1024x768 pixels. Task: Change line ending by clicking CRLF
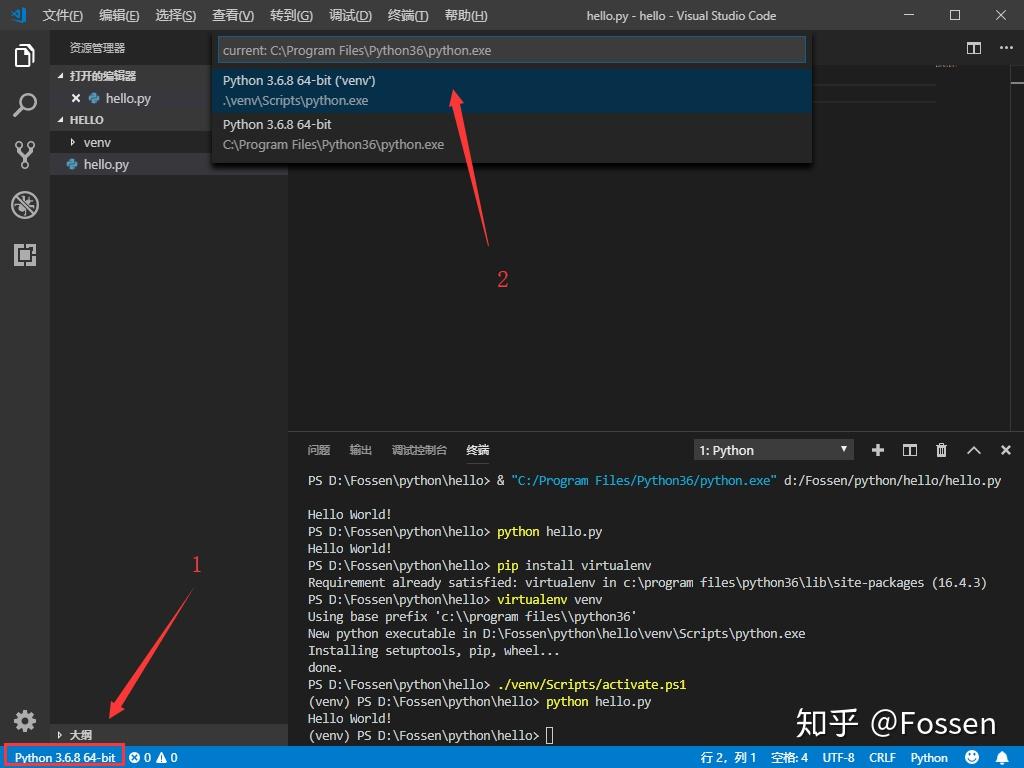click(882, 757)
